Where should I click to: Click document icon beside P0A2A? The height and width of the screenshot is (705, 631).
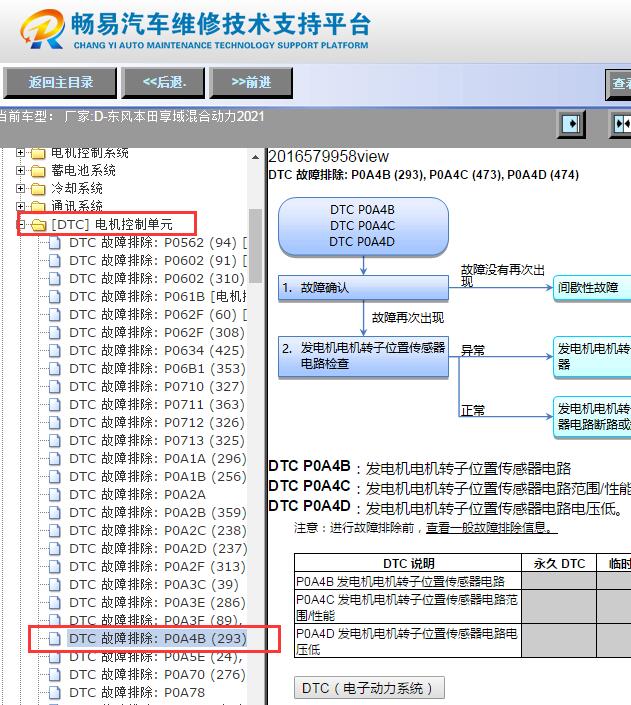pos(54,495)
